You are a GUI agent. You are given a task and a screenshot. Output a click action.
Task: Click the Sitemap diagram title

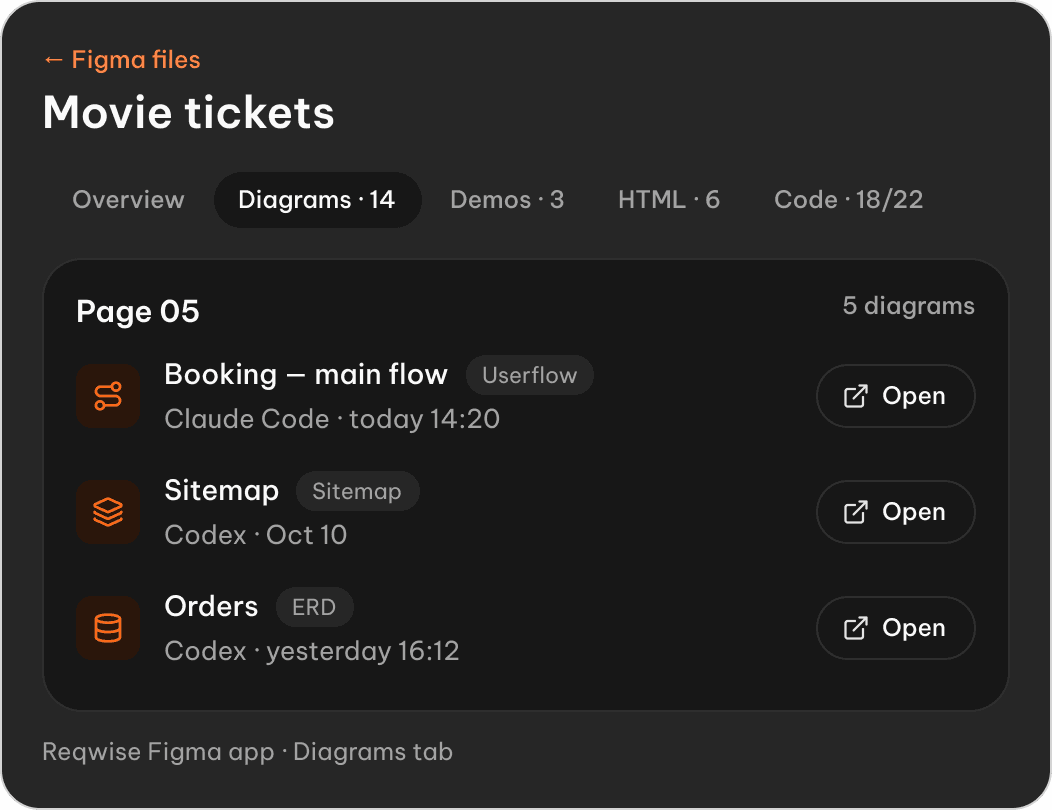[221, 491]
